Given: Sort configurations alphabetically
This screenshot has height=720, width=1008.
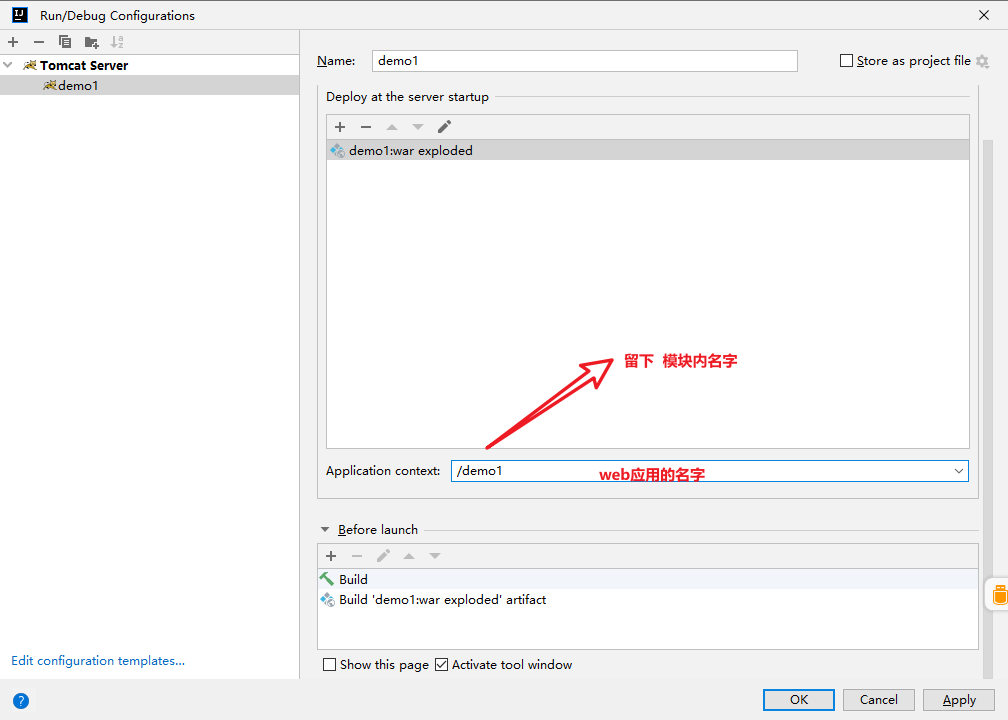Looking at the screenshot, I should tap(117, 42).
